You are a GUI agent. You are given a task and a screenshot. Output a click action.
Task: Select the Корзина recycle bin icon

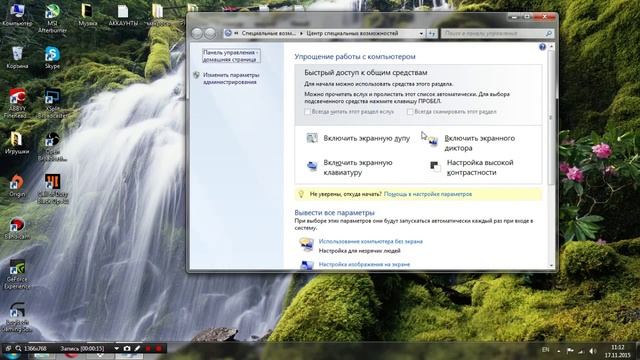click(x=17, y=57)
